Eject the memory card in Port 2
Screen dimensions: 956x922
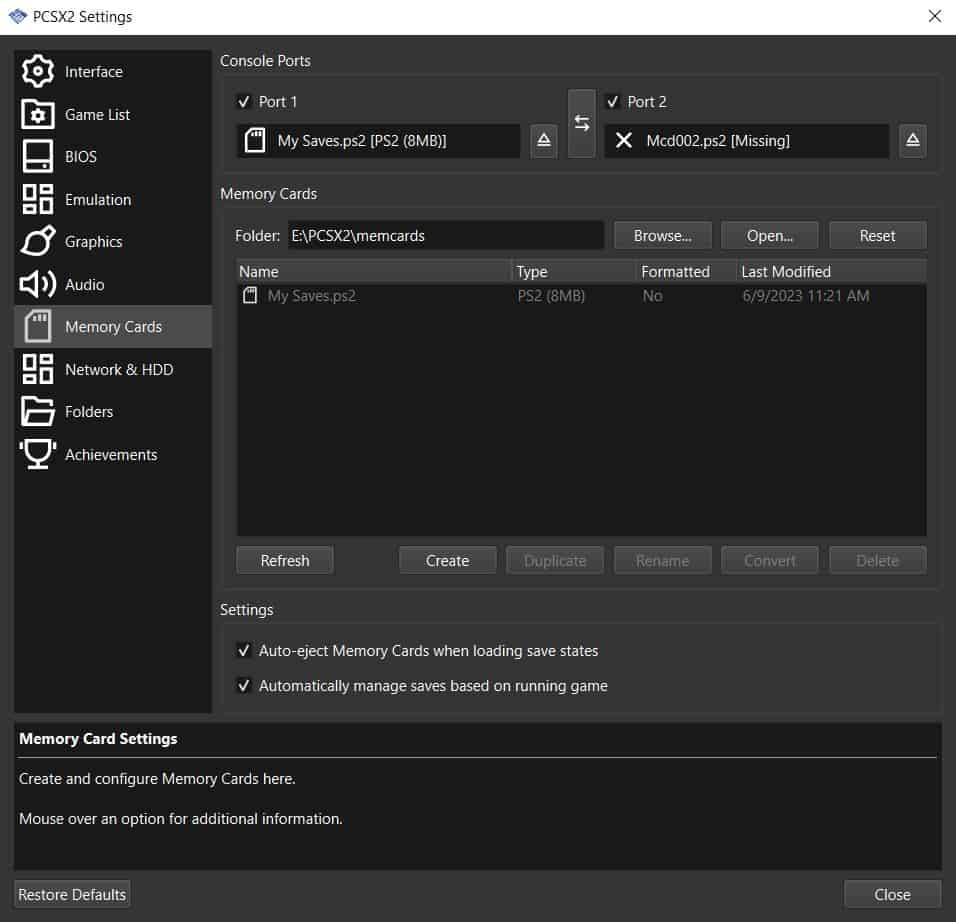(x=913, y=141)
